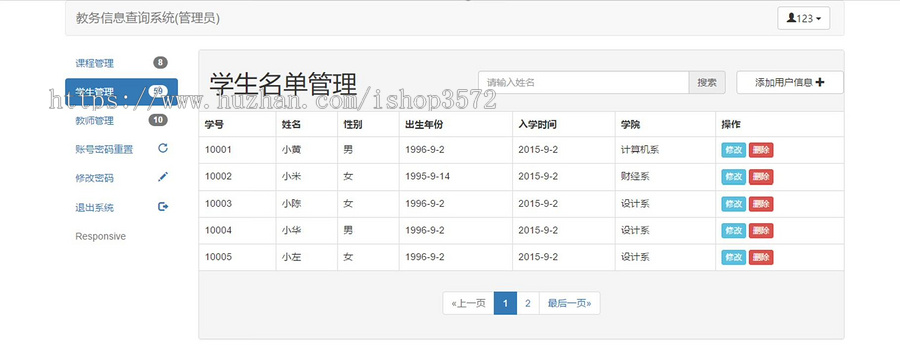Viewport: 900px width, 364px height.
Task: Click student number 10004
Action: 218,230
